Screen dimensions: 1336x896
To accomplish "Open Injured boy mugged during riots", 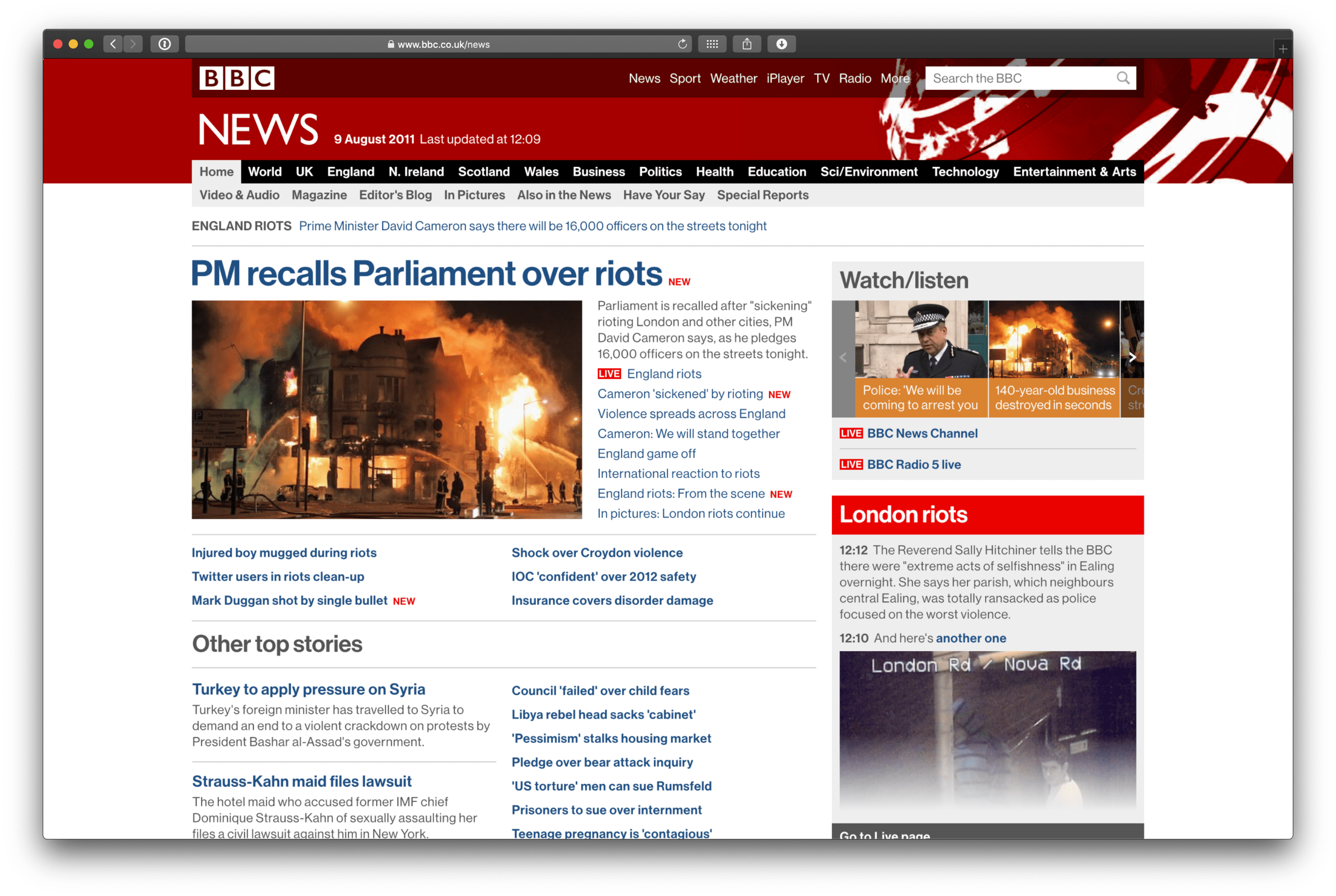I will tap(284, 552).
